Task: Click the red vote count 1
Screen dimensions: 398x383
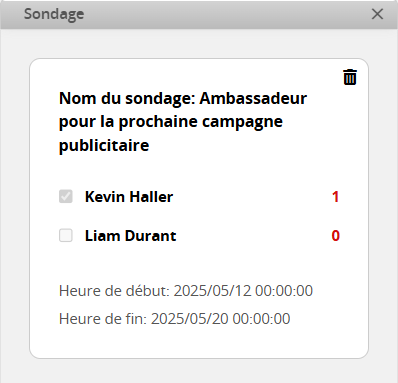Action: [335, 197]
